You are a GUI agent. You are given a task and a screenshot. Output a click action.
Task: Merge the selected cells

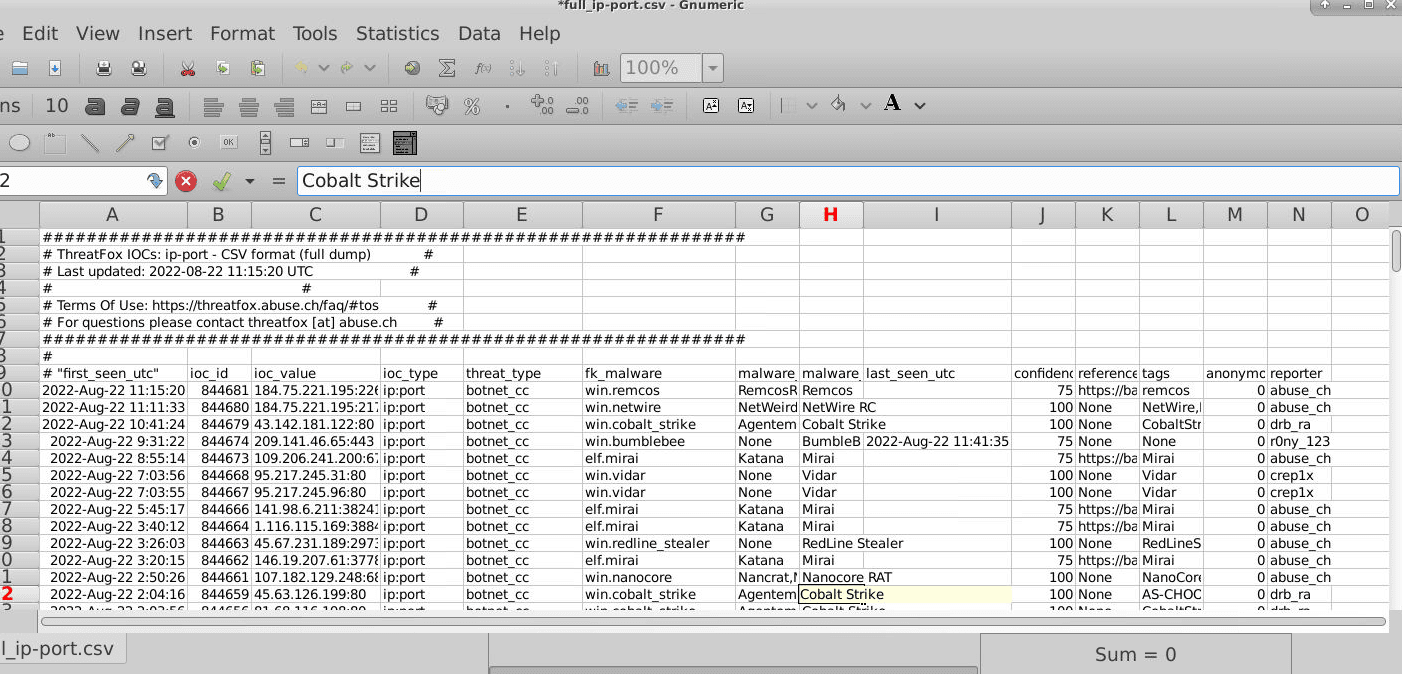(354, 105)
